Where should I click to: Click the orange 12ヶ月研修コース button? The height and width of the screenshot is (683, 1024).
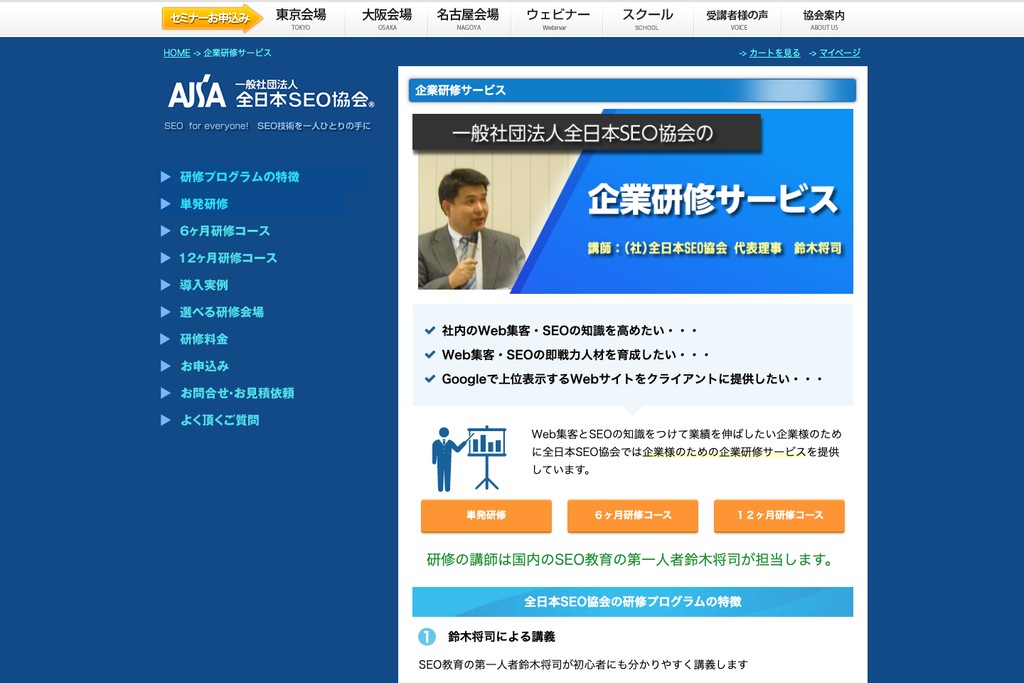(779, 516)
